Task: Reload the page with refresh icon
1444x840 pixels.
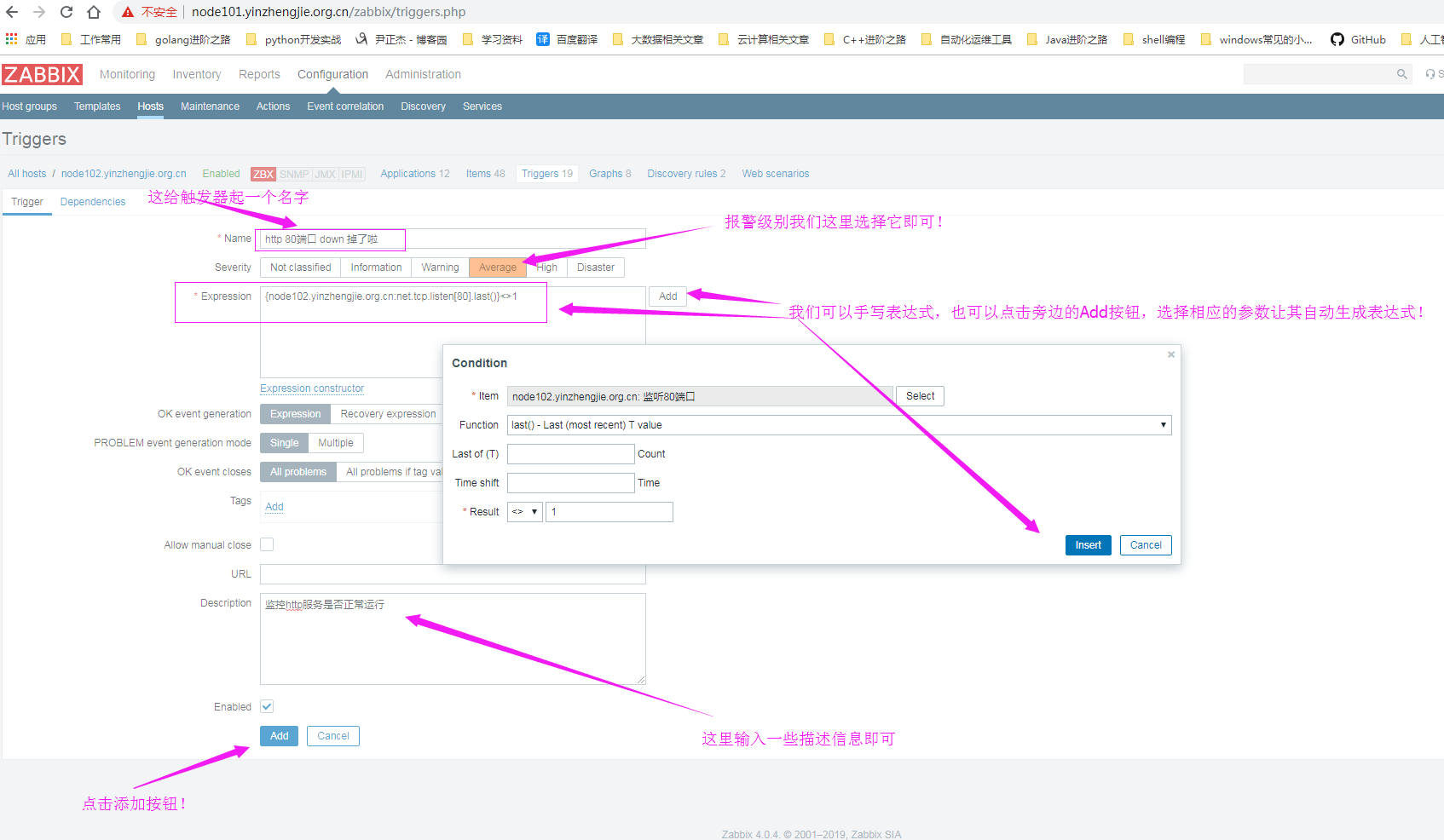Action: tap(66, 12)
